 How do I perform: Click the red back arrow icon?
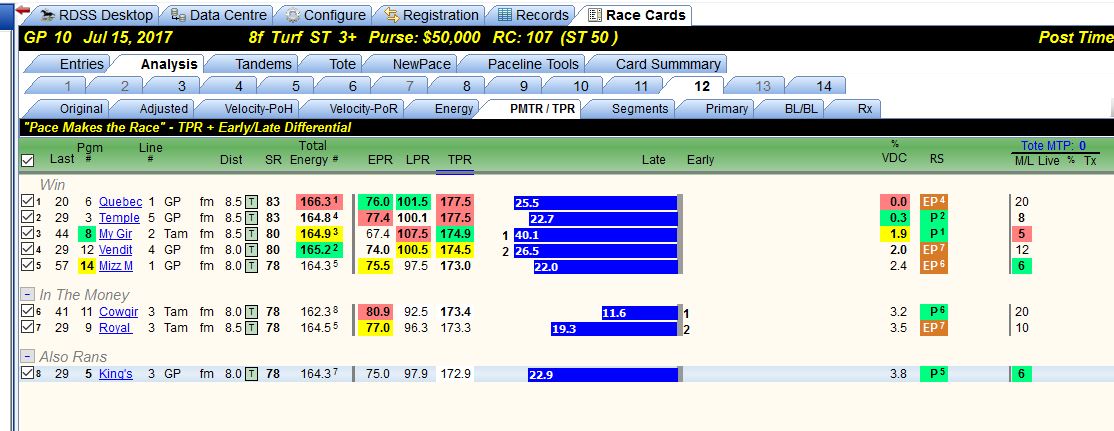click(x=23, y=11)
